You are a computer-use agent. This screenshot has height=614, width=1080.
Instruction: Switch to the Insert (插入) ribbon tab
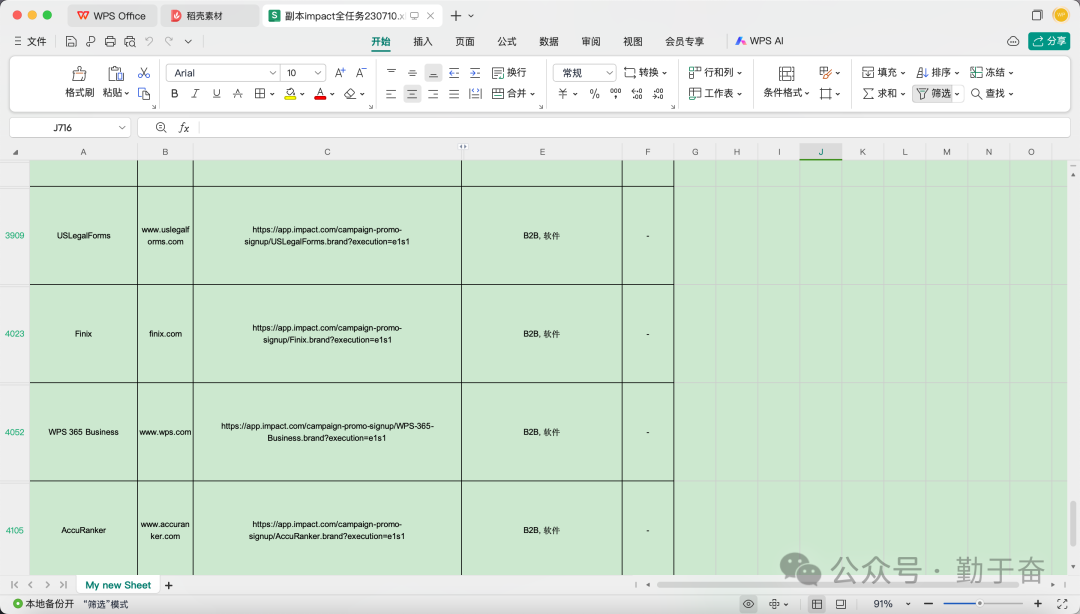coord(423,41)
